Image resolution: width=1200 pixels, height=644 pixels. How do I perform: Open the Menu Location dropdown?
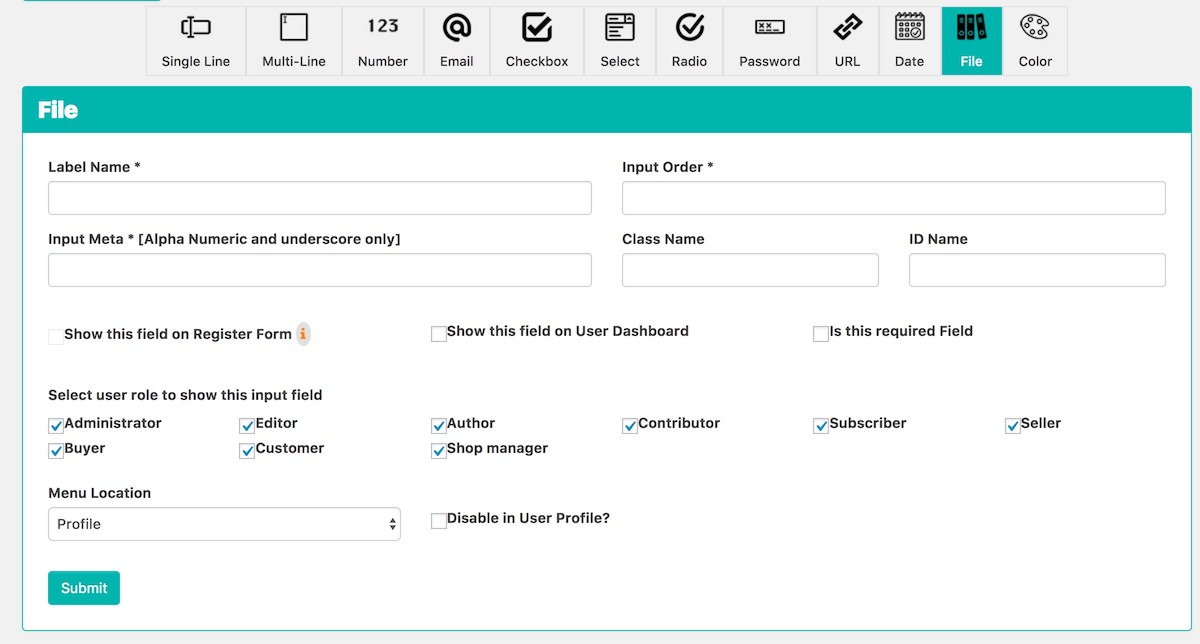(x=224, y=524)
